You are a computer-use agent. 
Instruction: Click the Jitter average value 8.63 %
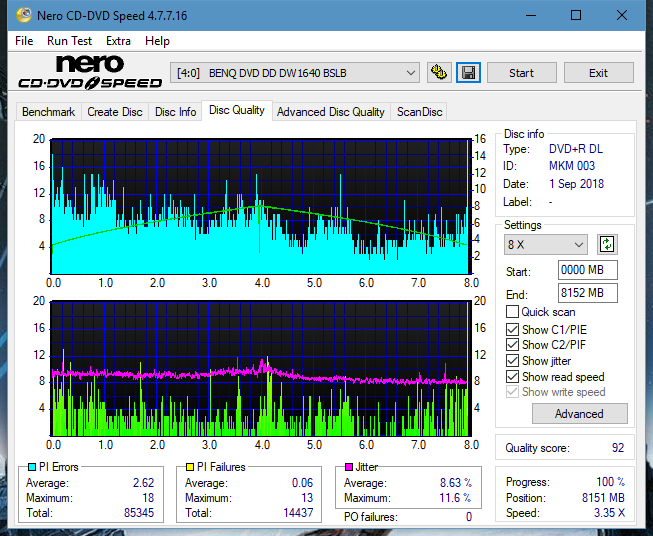[456, 483]
